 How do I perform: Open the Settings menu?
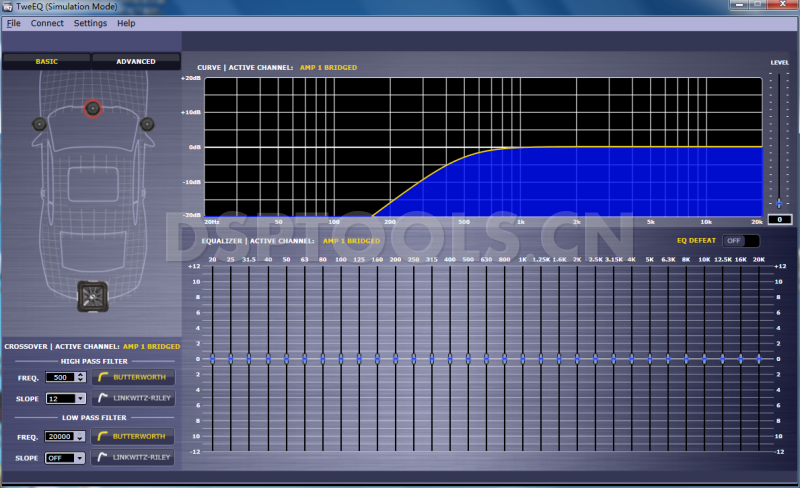coord(90,23)
